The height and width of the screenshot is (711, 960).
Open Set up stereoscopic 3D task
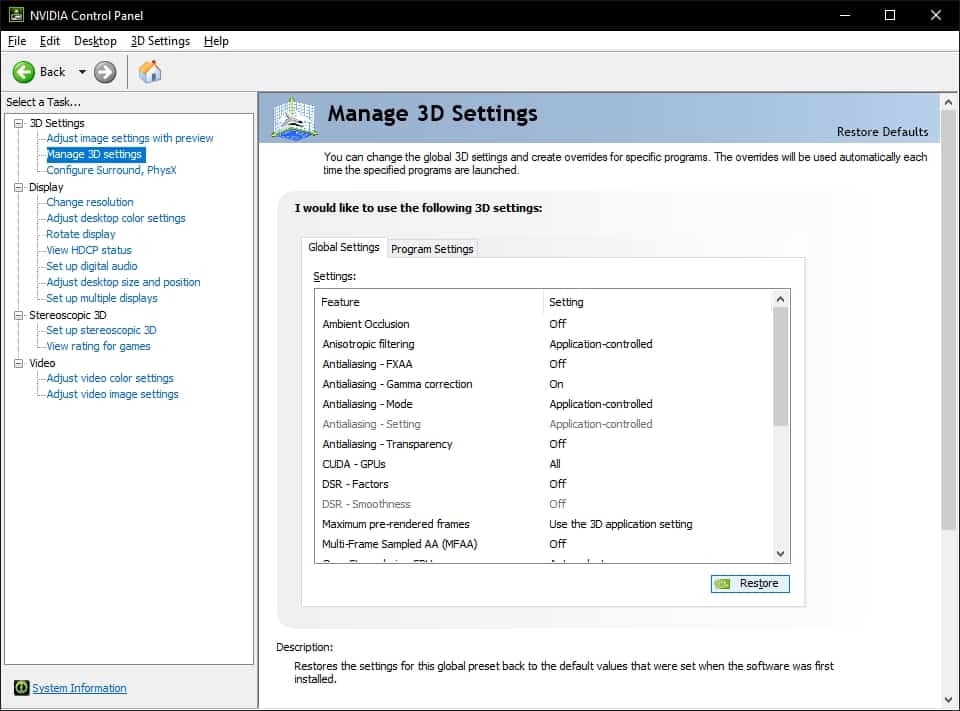click(x=101, y=330)
